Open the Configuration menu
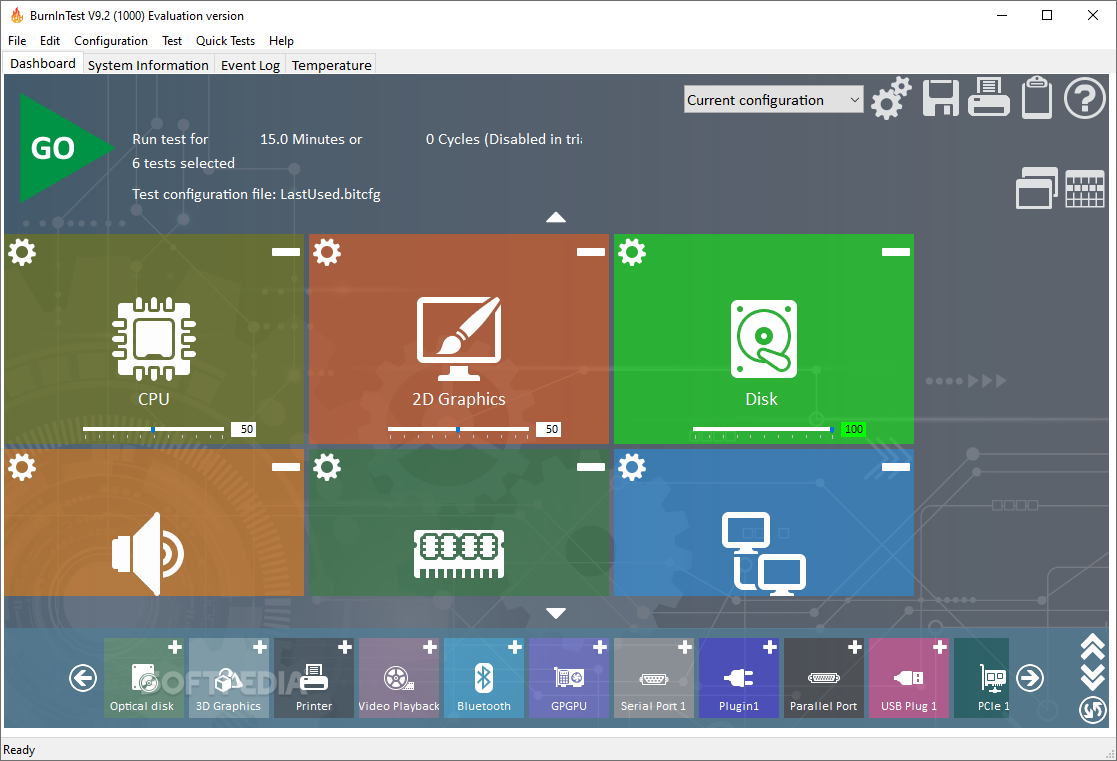 click(x=110, y=41)
